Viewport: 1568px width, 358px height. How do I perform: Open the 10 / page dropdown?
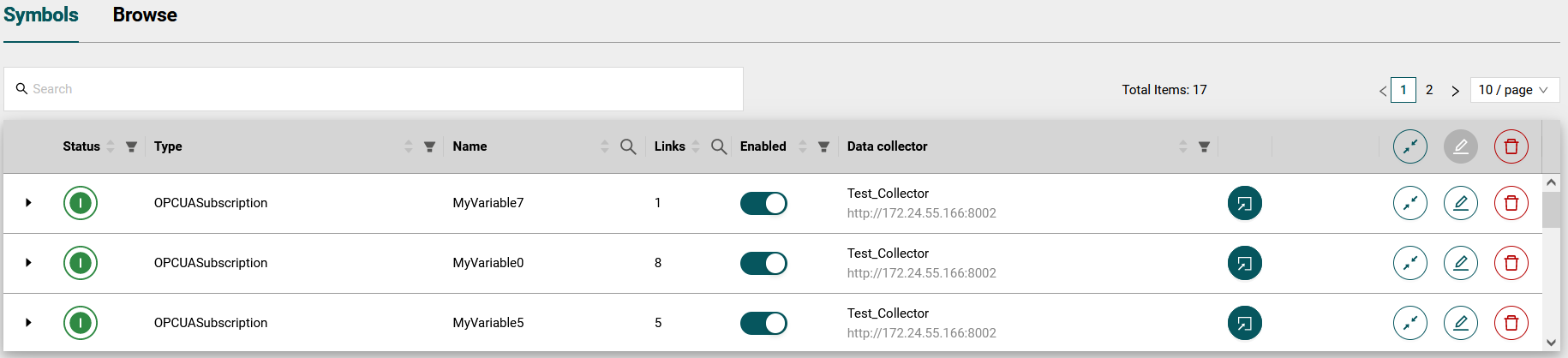point(1515,90)
